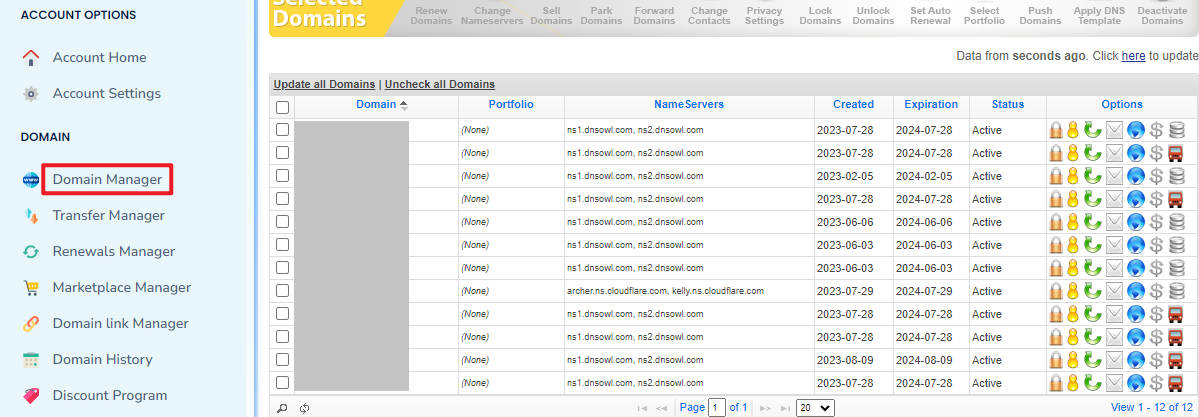Viewport: 1199px width, 417px height.
Task: Click the page number input field
Action: pos(716,408)
